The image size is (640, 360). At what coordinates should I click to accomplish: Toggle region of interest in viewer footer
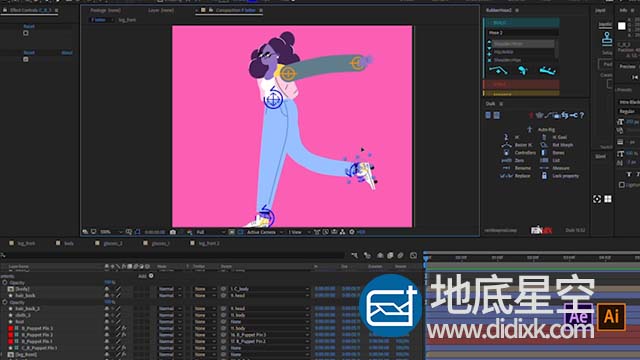(231, 232)
